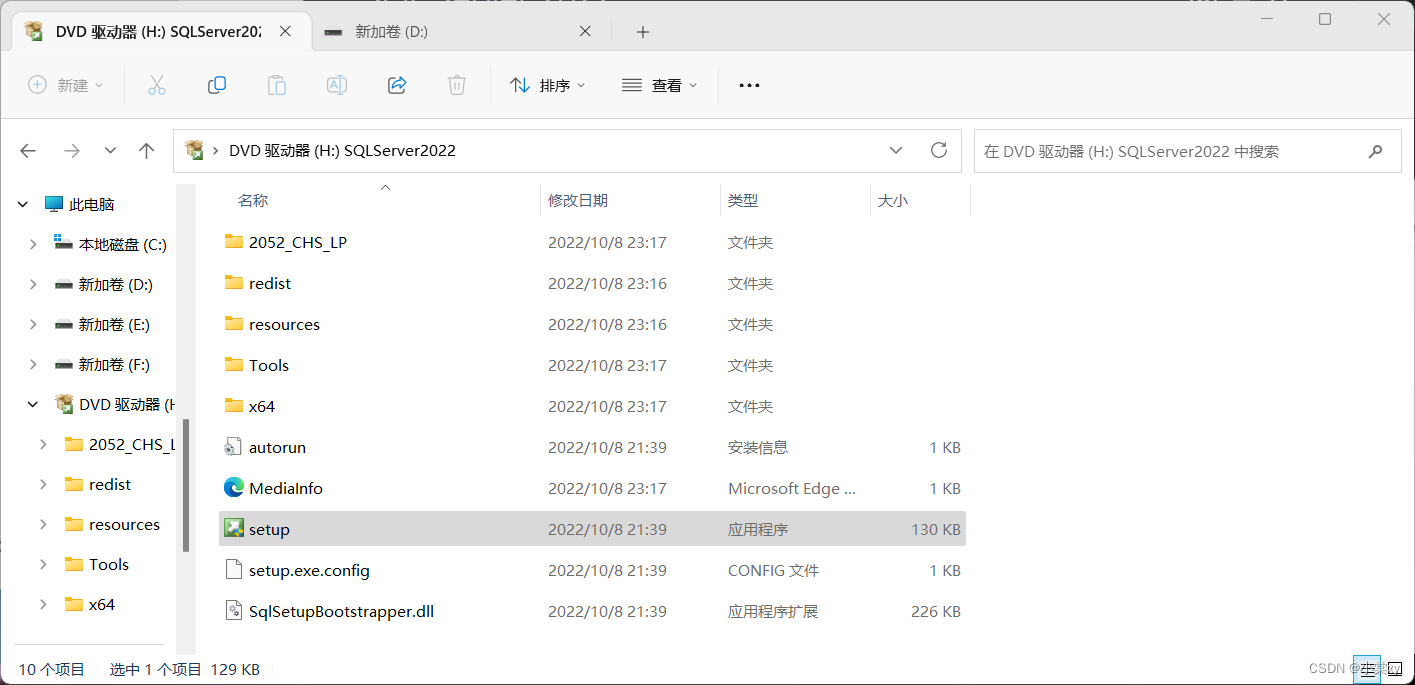Viewport: 1415px width, 685px height.
Task: Open the 查看 view dropdown
Action: (659, 86)
